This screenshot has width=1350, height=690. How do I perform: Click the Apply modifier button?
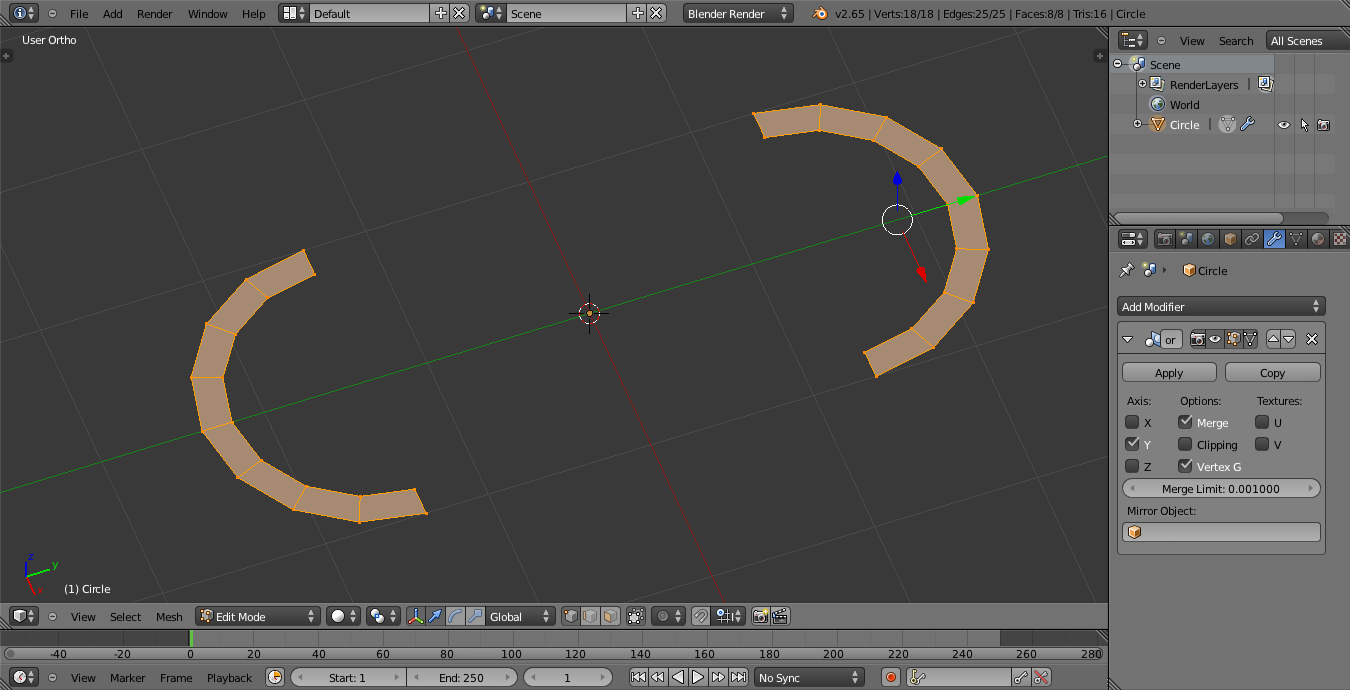tap(1169, 372)
